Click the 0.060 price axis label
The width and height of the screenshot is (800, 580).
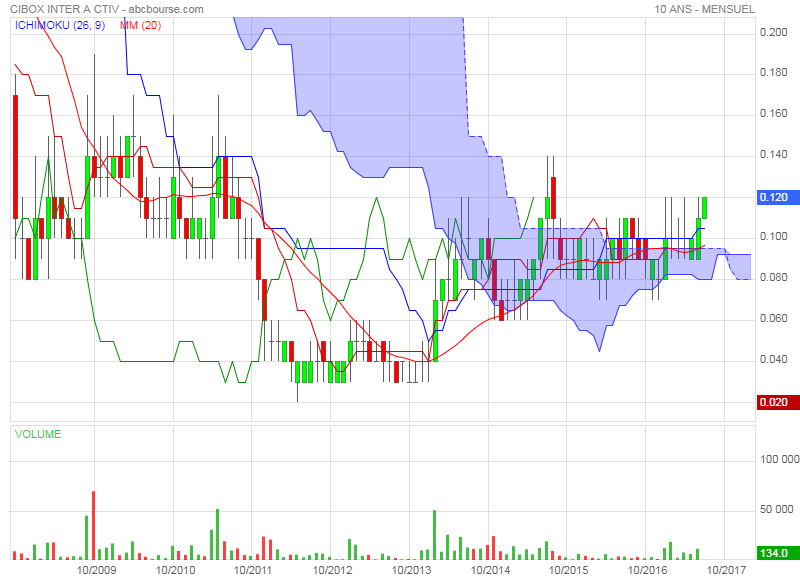(773, 318)
